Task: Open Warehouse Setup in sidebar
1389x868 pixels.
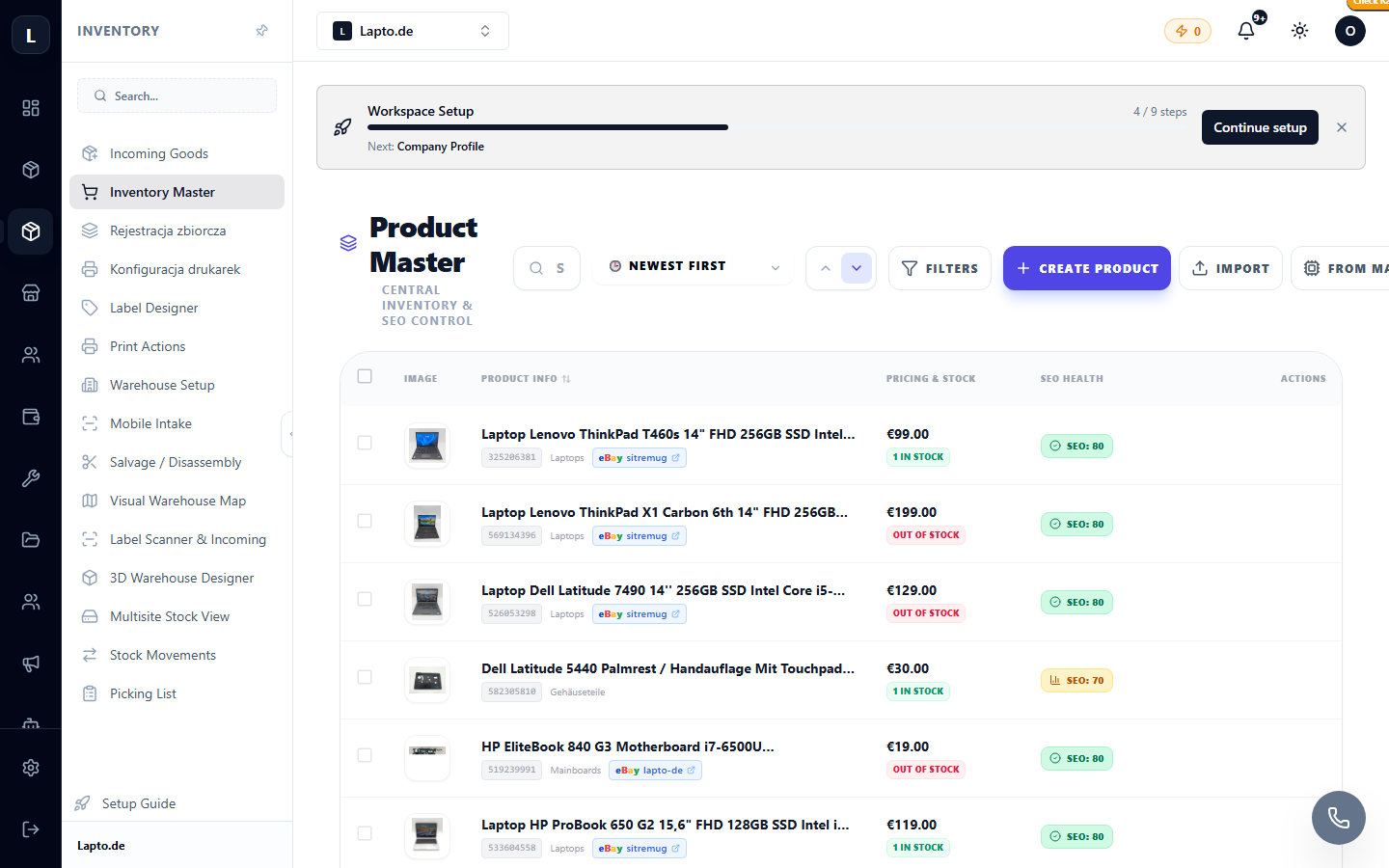Action: [177, 385]
